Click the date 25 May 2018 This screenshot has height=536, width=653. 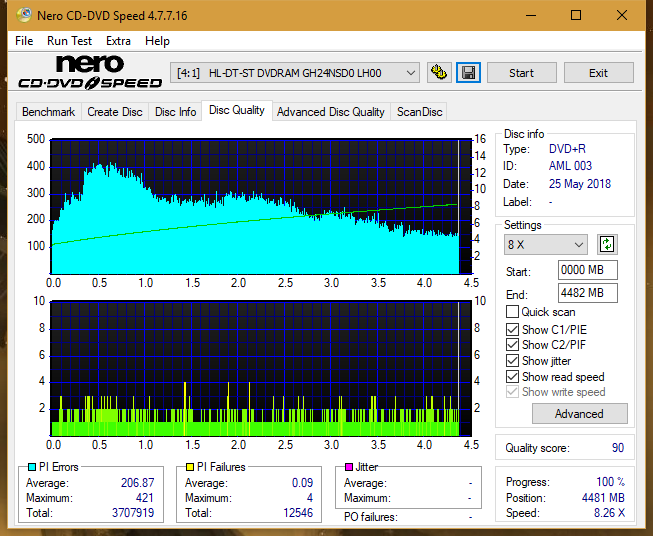click(580, 184)
